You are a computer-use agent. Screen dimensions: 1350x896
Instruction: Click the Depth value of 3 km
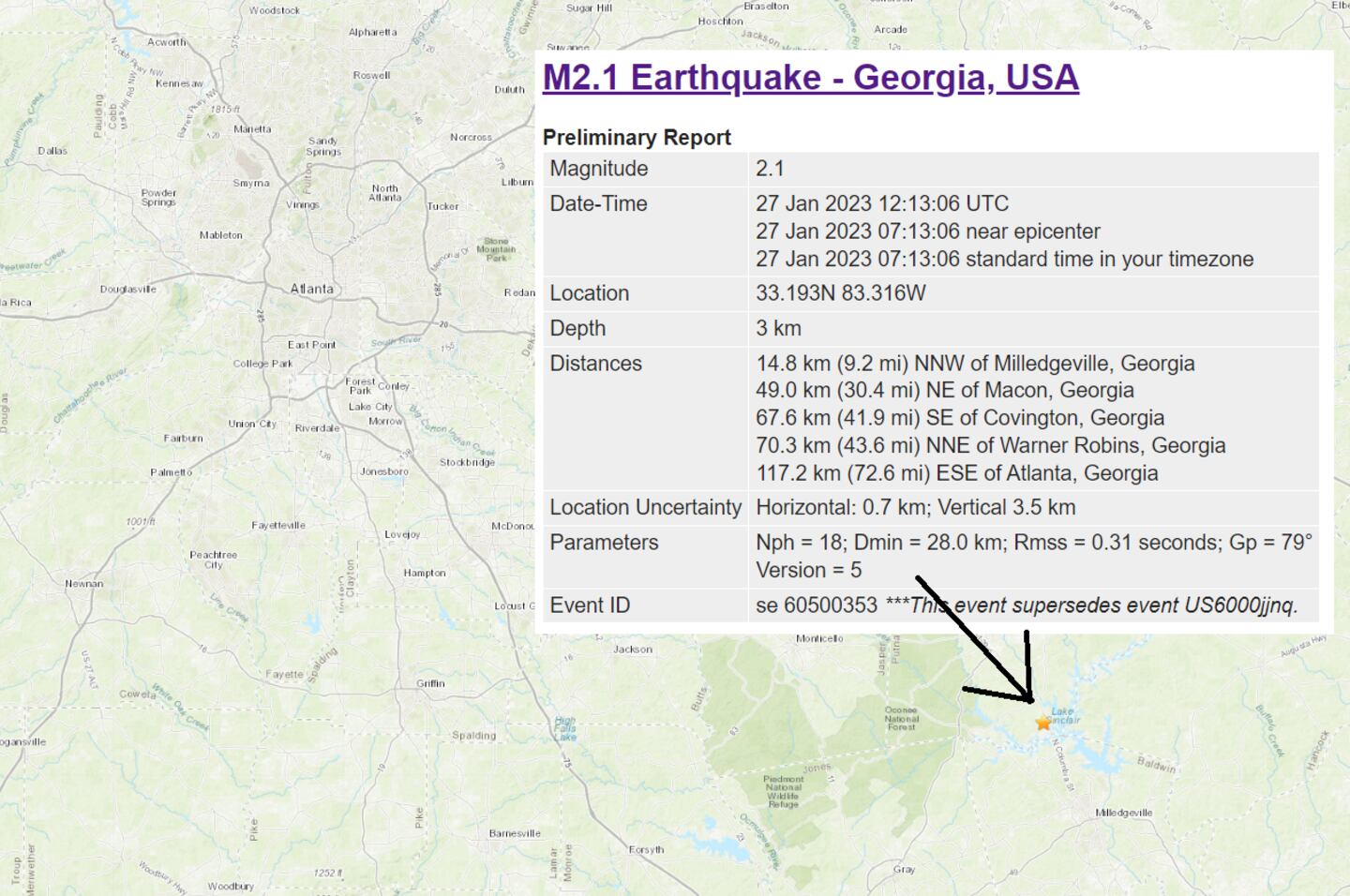(x=778, y=328)
